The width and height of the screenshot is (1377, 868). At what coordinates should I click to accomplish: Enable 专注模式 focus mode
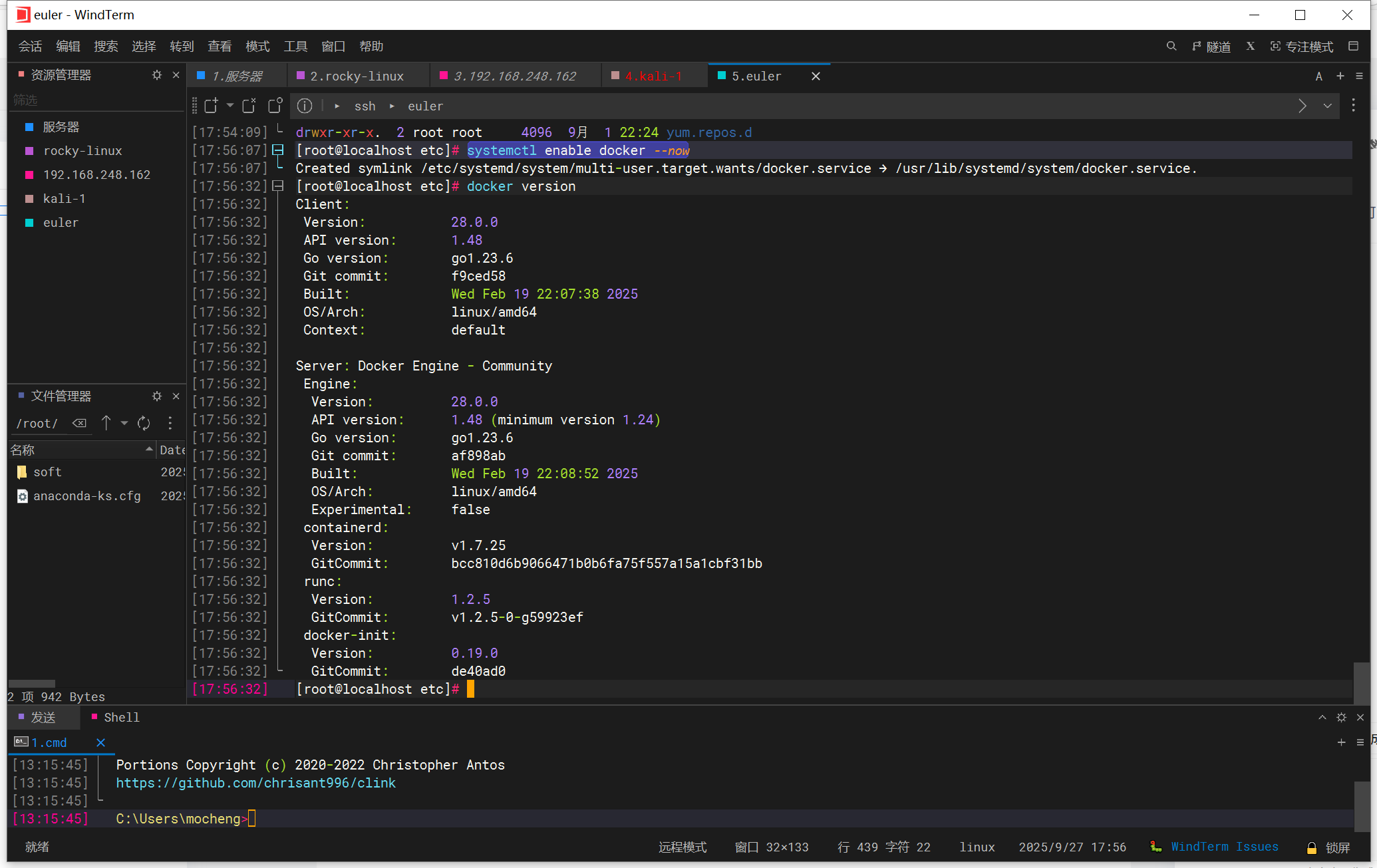pyautogui.click(x=1302, y=47)
